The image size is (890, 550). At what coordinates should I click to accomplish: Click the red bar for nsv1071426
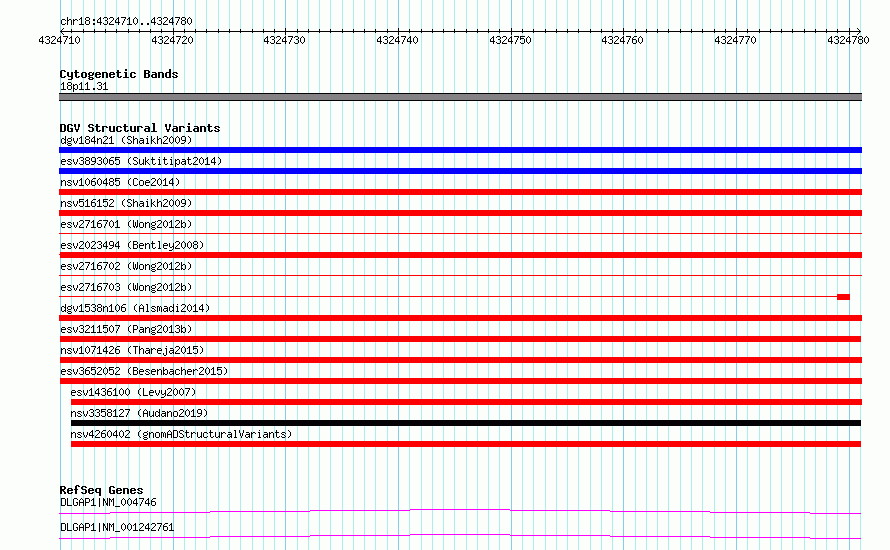[460, 360]
